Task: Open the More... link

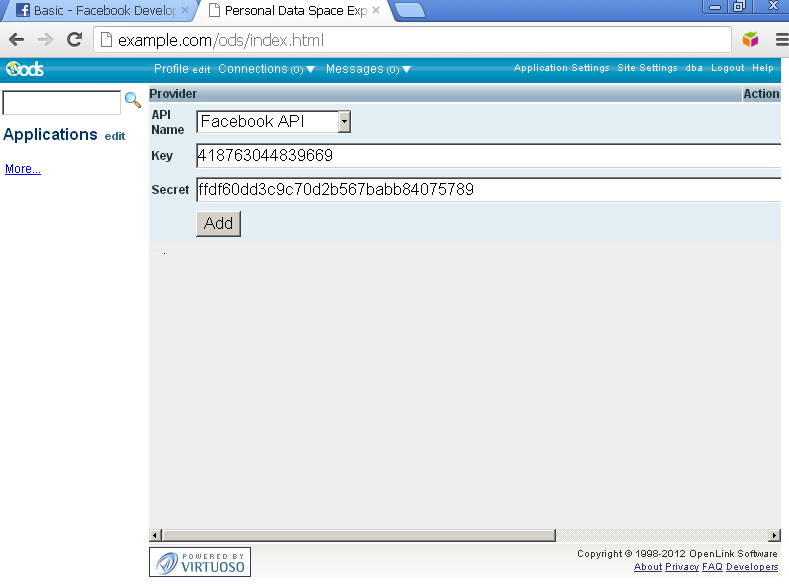Action: tap(23, 169)
